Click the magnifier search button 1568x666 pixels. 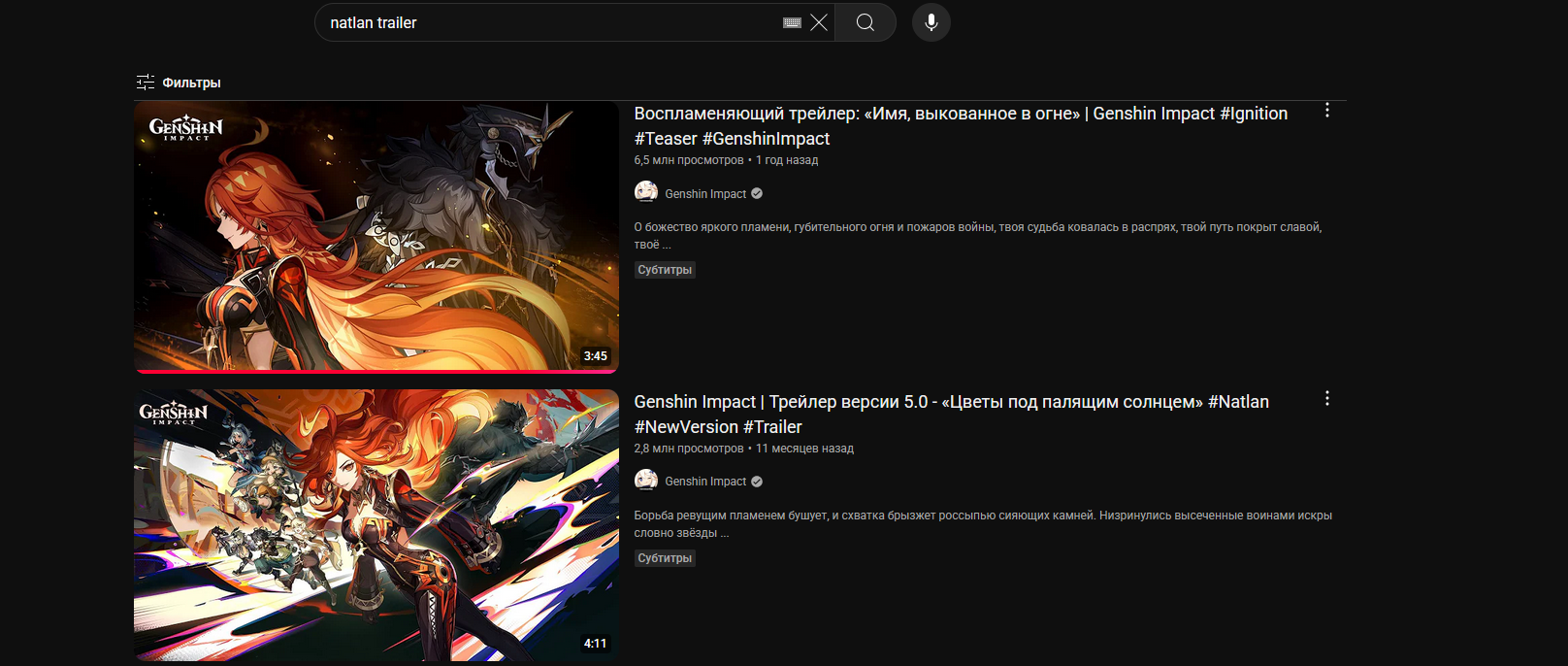pyautogui.click(x=866, y=22)
